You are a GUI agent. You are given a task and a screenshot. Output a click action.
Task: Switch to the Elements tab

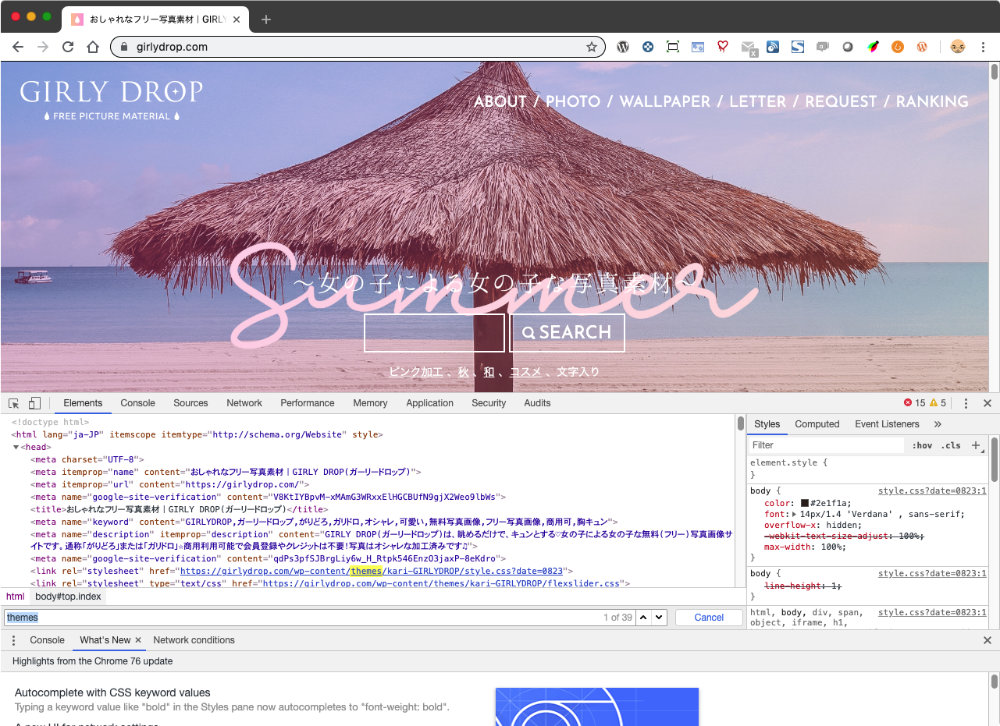[83, 403]
